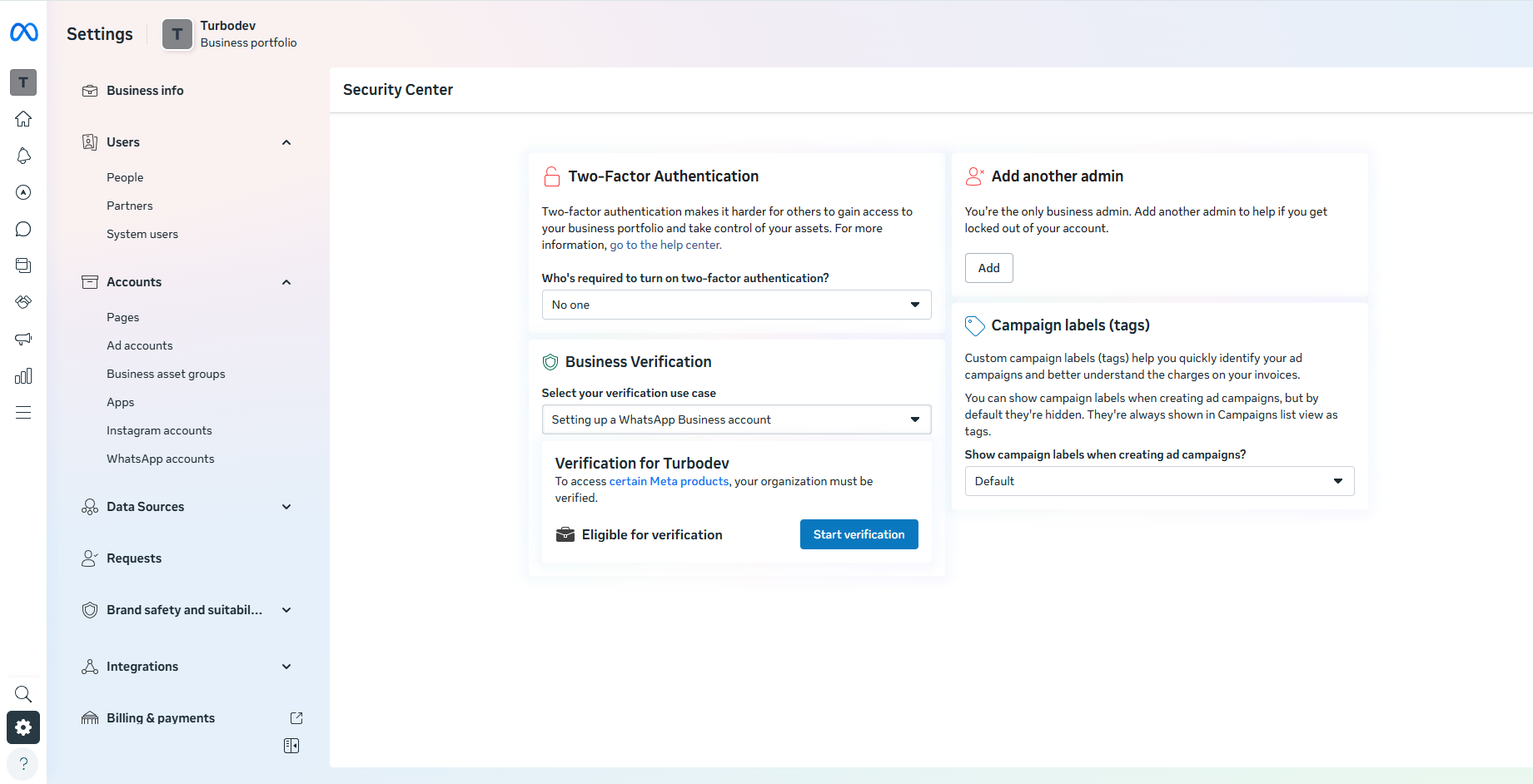Open Notifications bell icon
The image size is (1533, 784).
pos(23,156)
